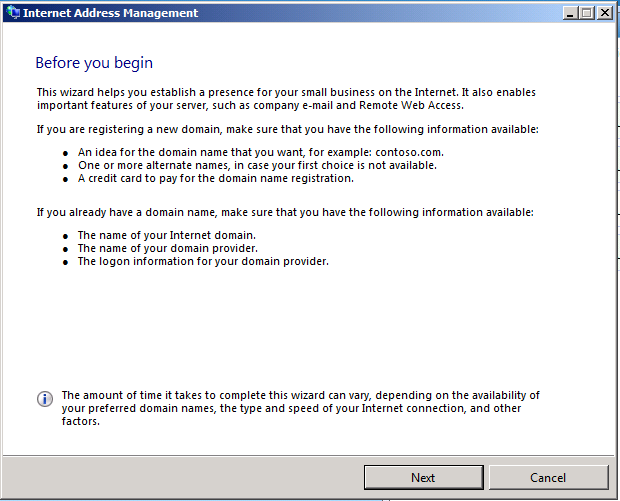Click the "amount of time" note text
620x501 pixels.
(x=300, y=408)
